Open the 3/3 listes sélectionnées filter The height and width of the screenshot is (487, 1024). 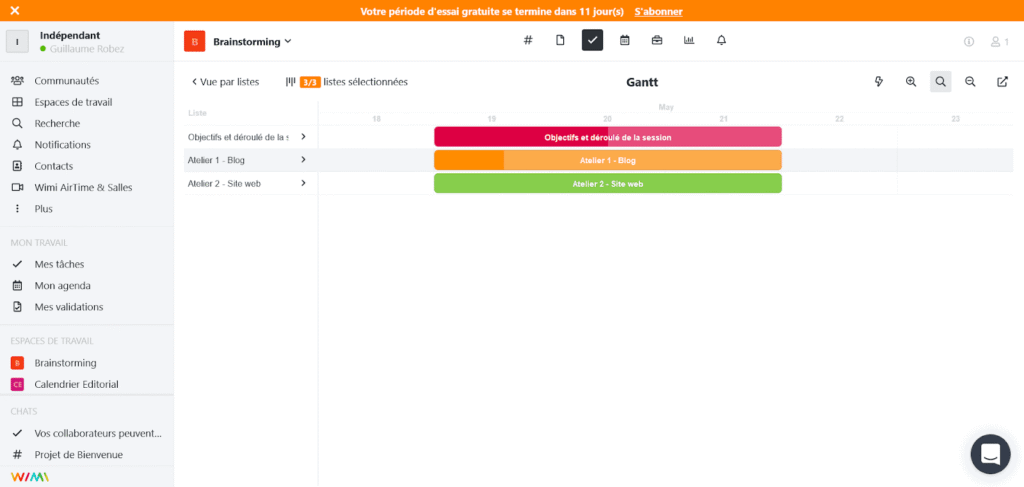[347, 82]
